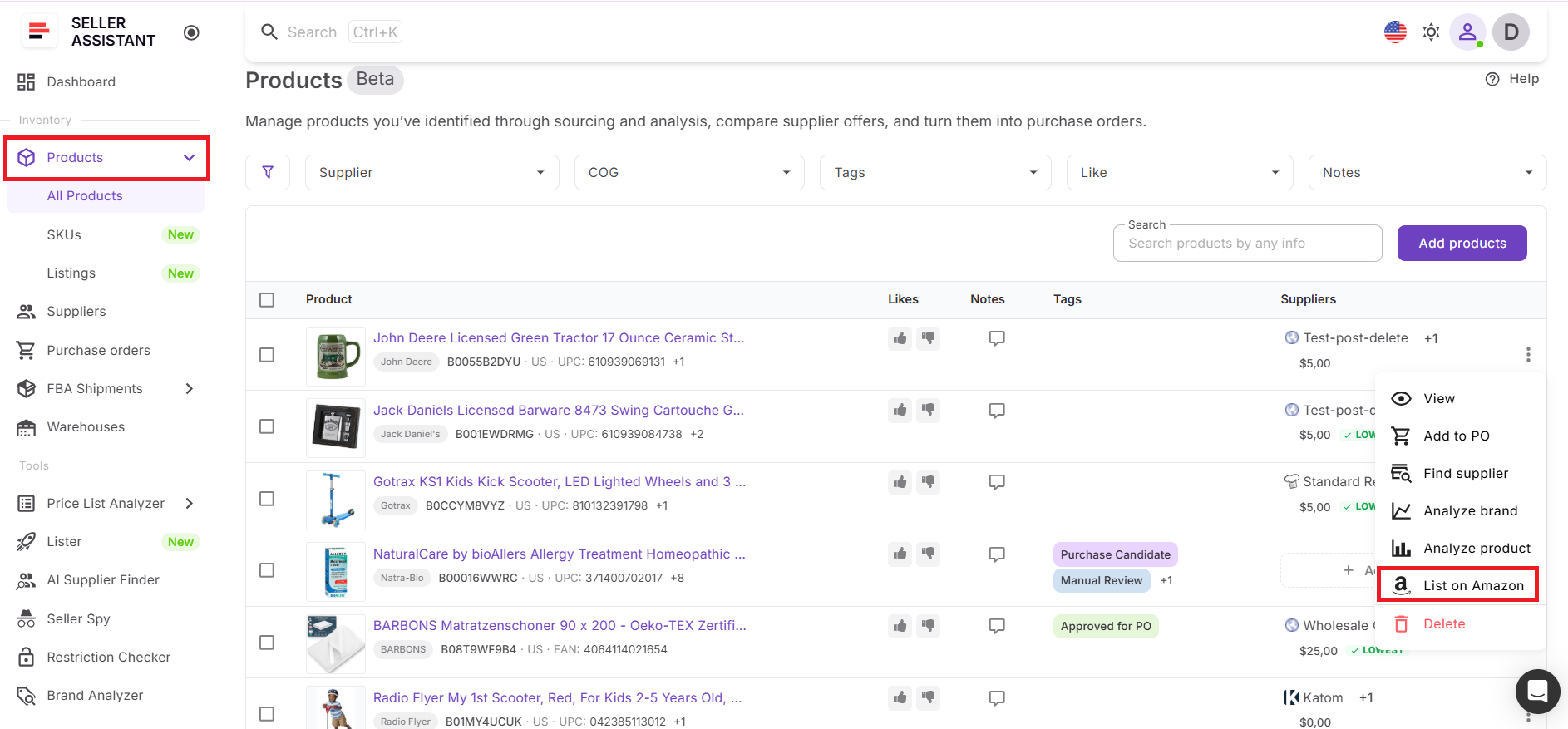This screenshot has width=1568, height=729.
Task: Select All Products in sidebar
Action: pyautogui.click(x=85, y=196)
